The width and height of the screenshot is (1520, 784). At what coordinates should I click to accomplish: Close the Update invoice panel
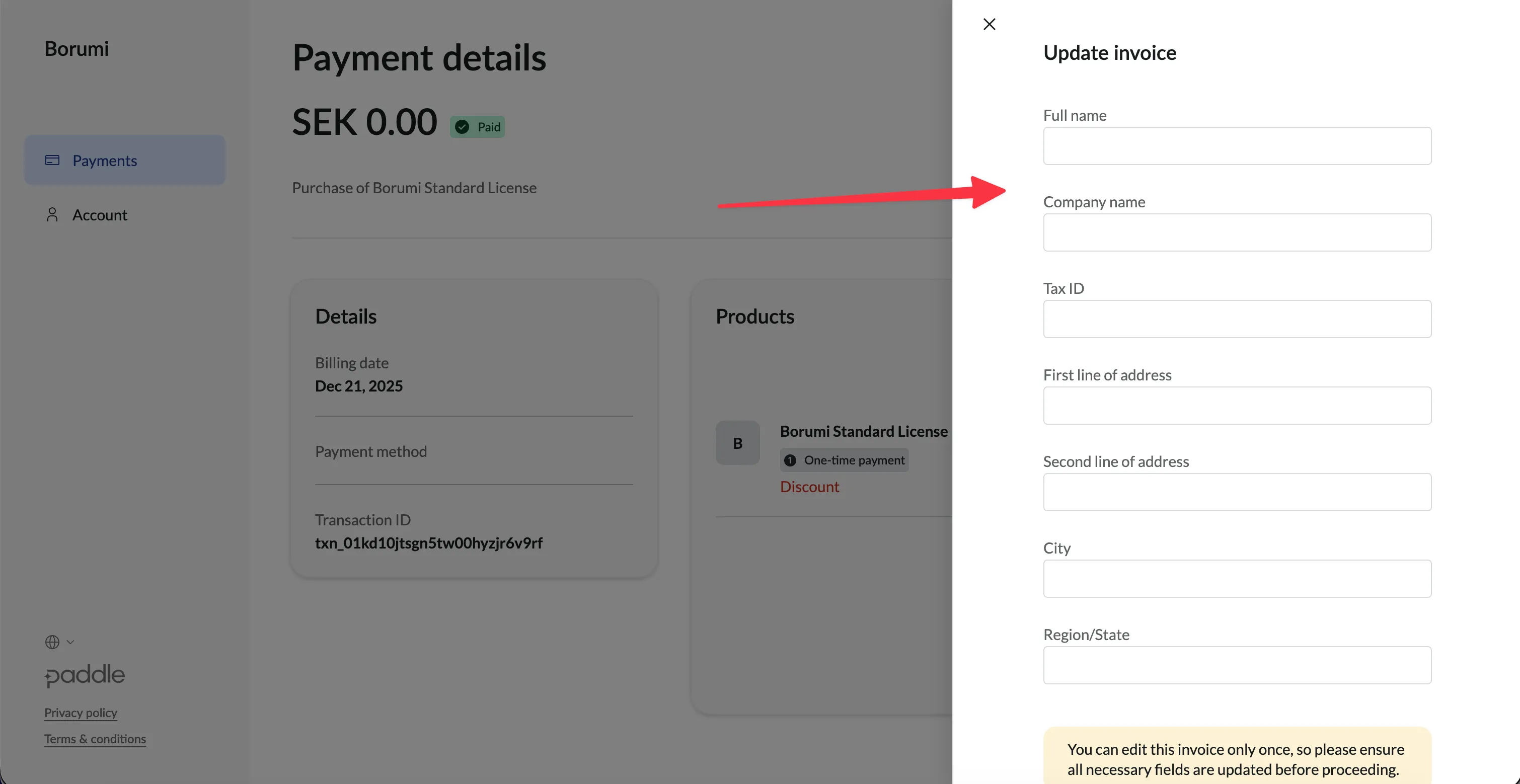click(990, 24)
